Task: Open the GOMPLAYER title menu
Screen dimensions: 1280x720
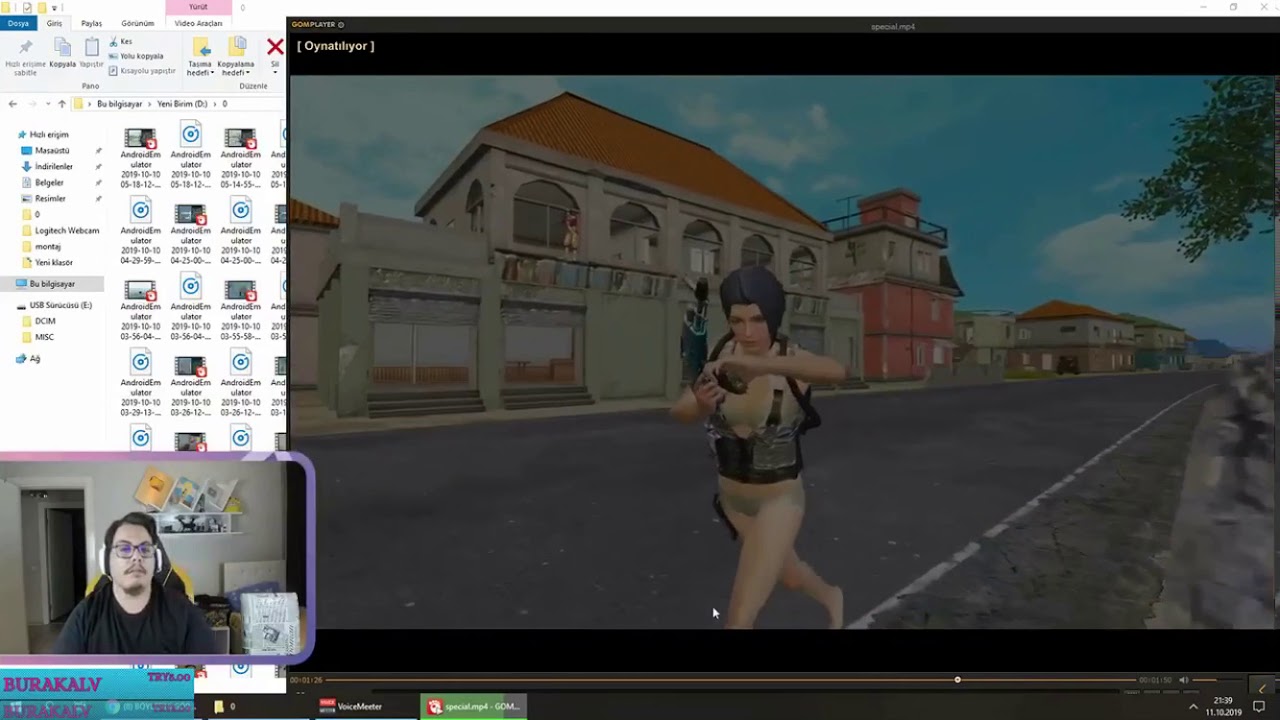Action: 317,24
